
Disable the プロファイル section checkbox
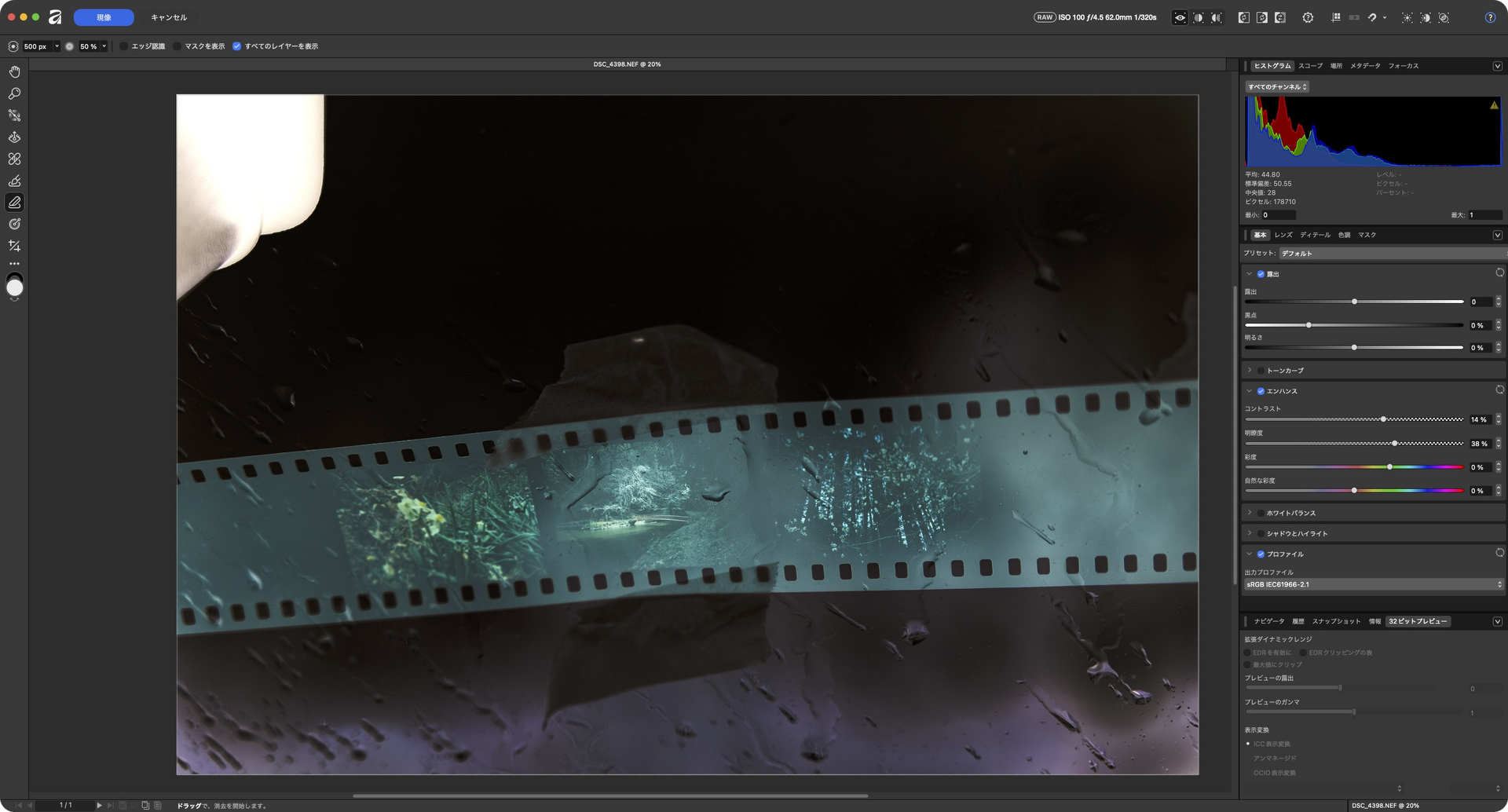pyautogui.click(x=1261, y=554)
